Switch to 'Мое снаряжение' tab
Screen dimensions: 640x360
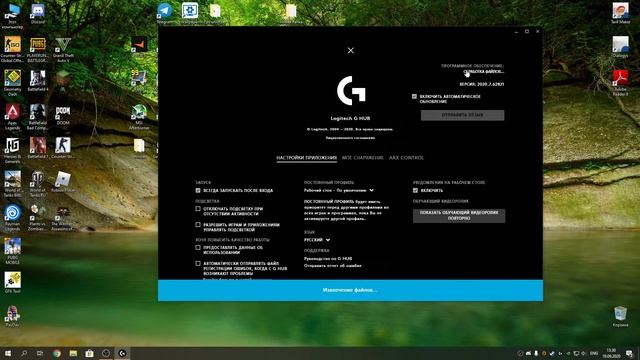click(x=363, y=158)
